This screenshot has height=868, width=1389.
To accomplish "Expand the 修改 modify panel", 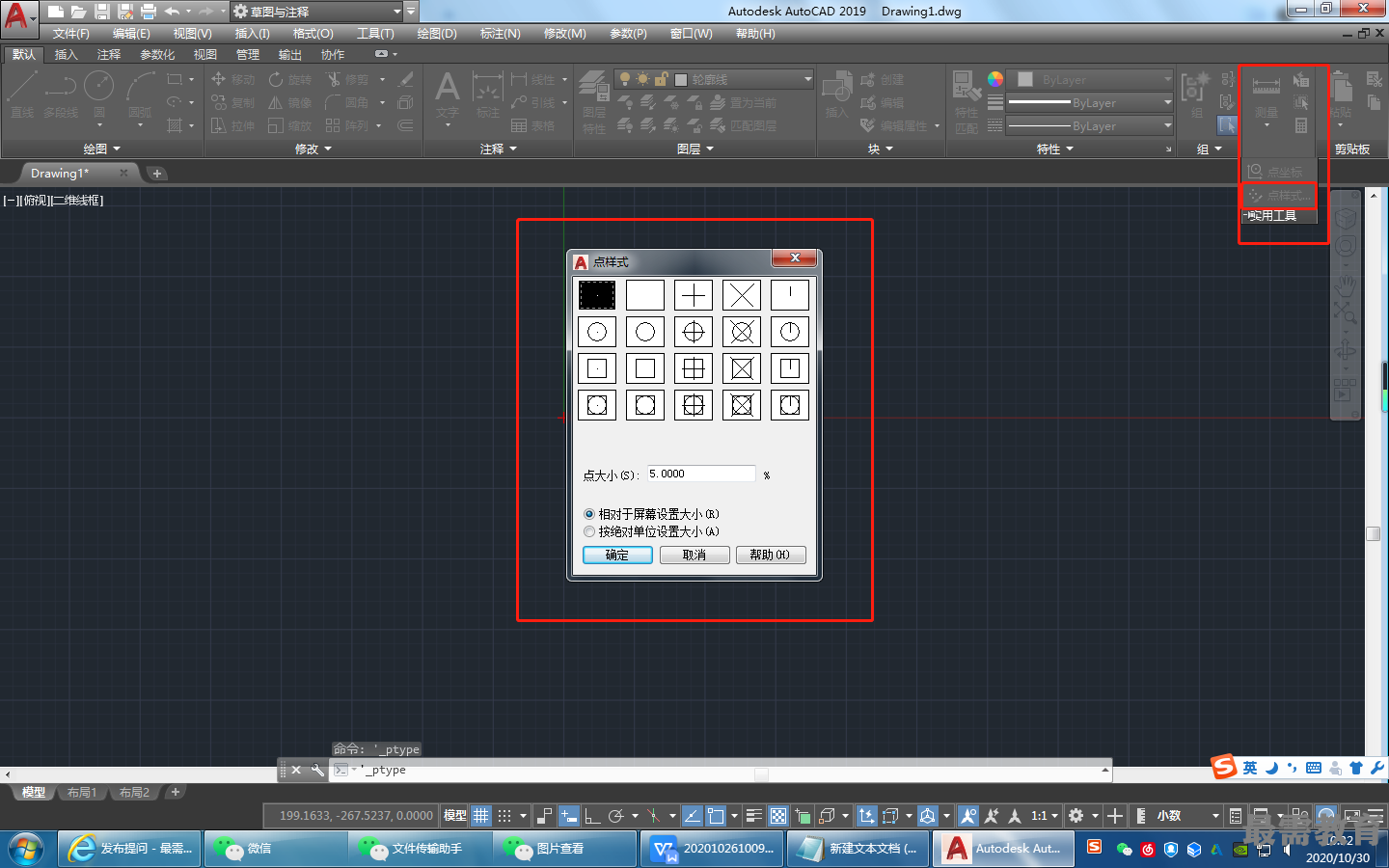I will coord(313,149).
